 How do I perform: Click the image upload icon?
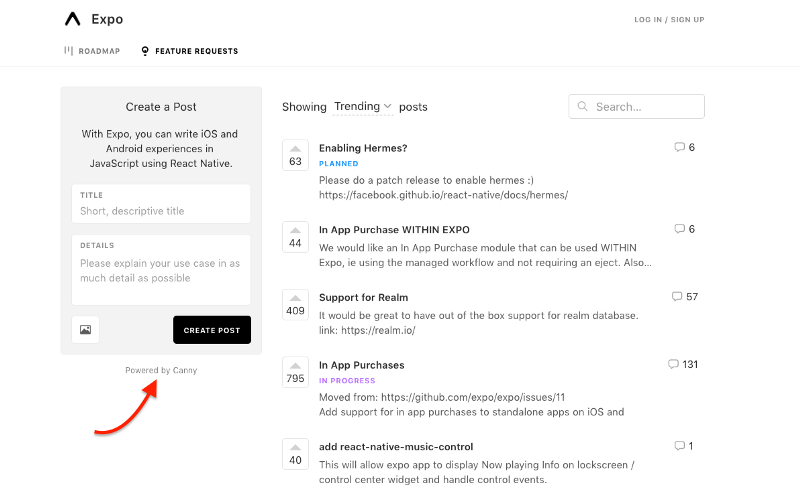[86, 329]
